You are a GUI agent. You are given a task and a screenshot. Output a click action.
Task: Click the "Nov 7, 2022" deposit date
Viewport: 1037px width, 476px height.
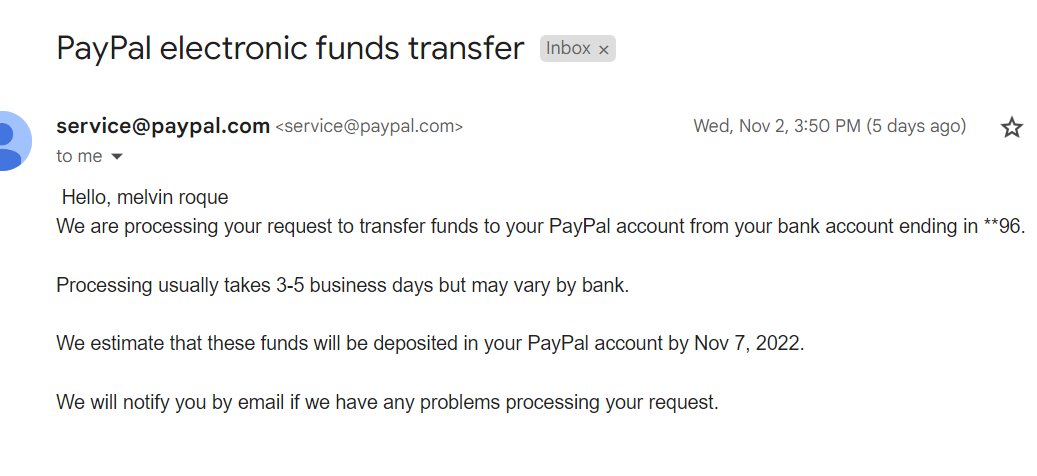pyautogui.click(x=748, y=344)
